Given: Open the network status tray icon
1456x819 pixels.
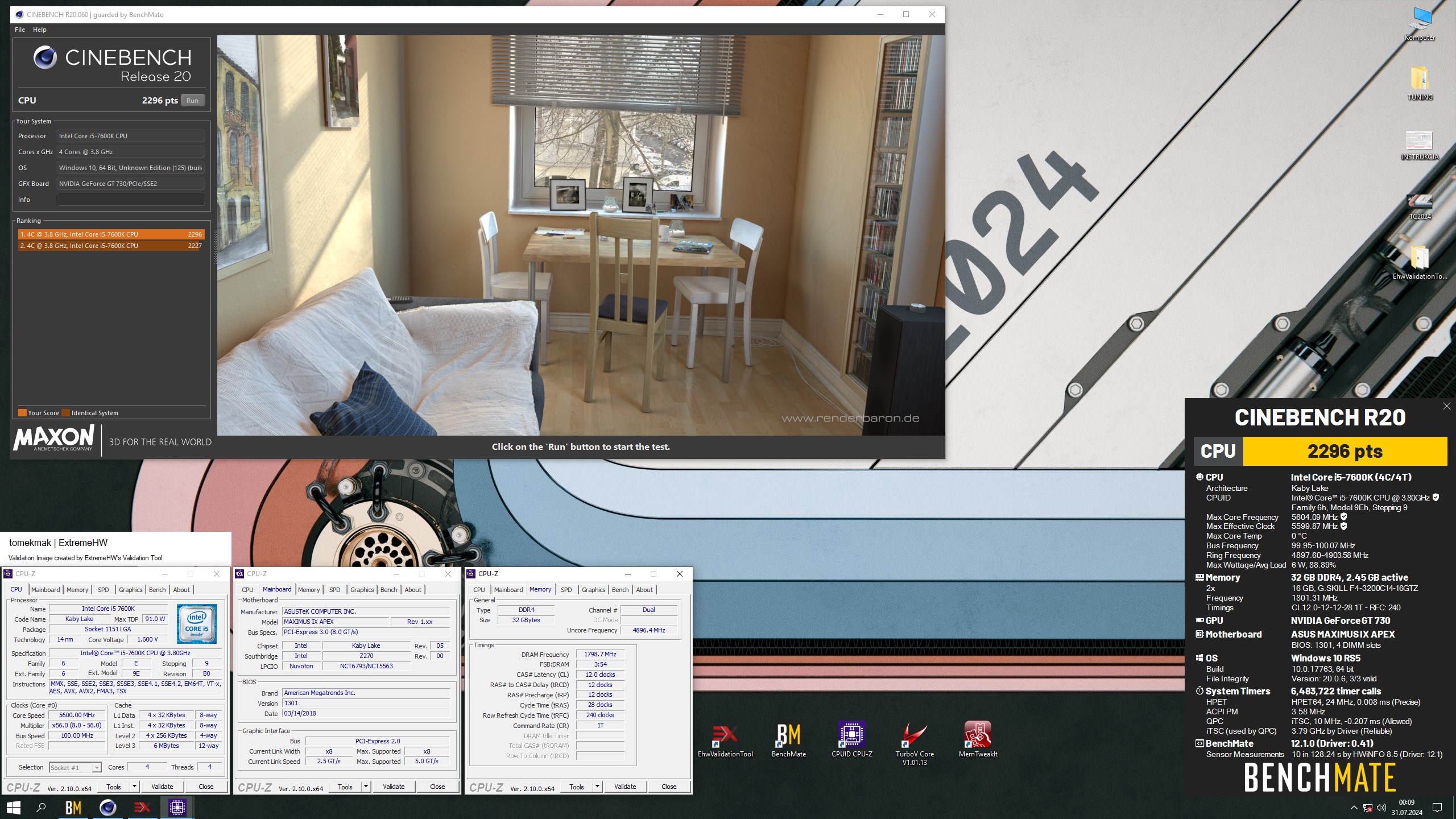Looking at the screenshot, I should [1368, 808].
